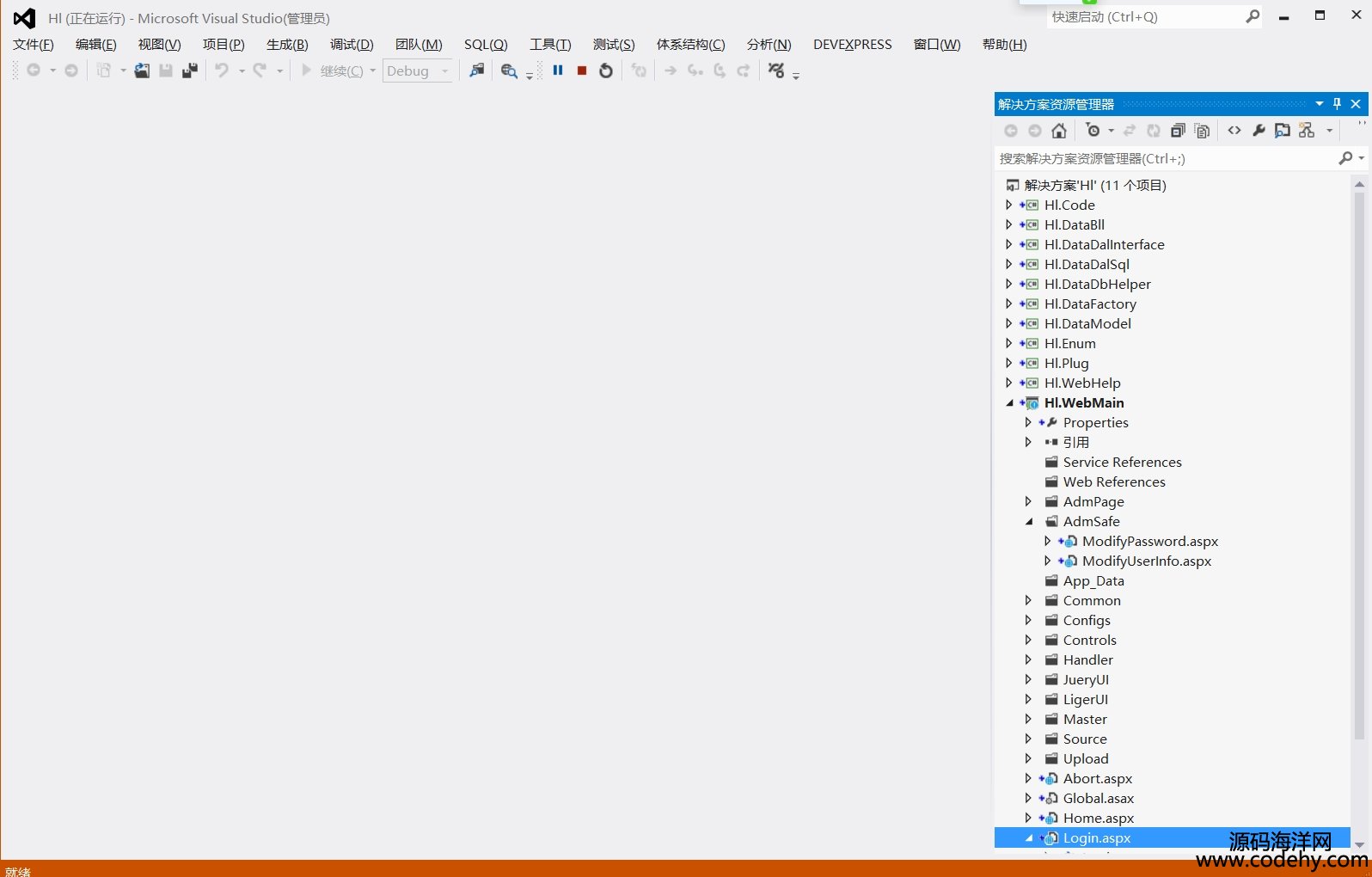Click the pending changes filter clock icon

pos(1093,131)
